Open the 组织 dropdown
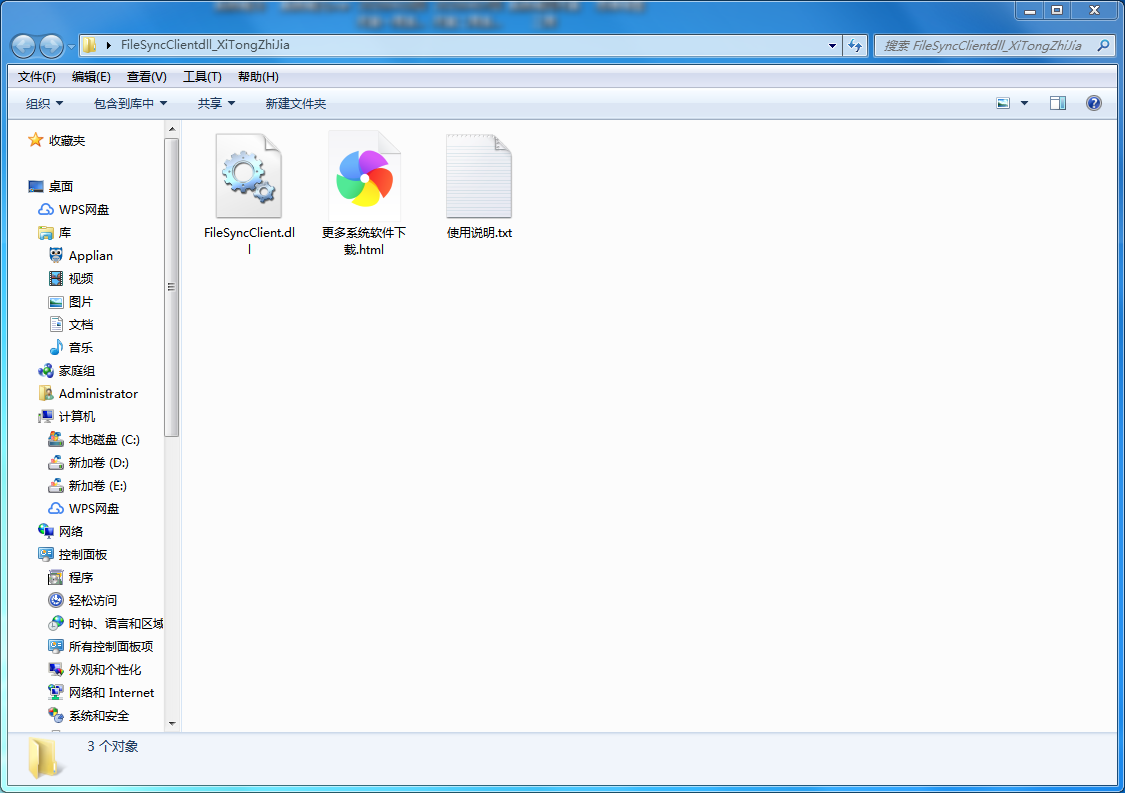The image size is (1125, 793). point(44,103)
